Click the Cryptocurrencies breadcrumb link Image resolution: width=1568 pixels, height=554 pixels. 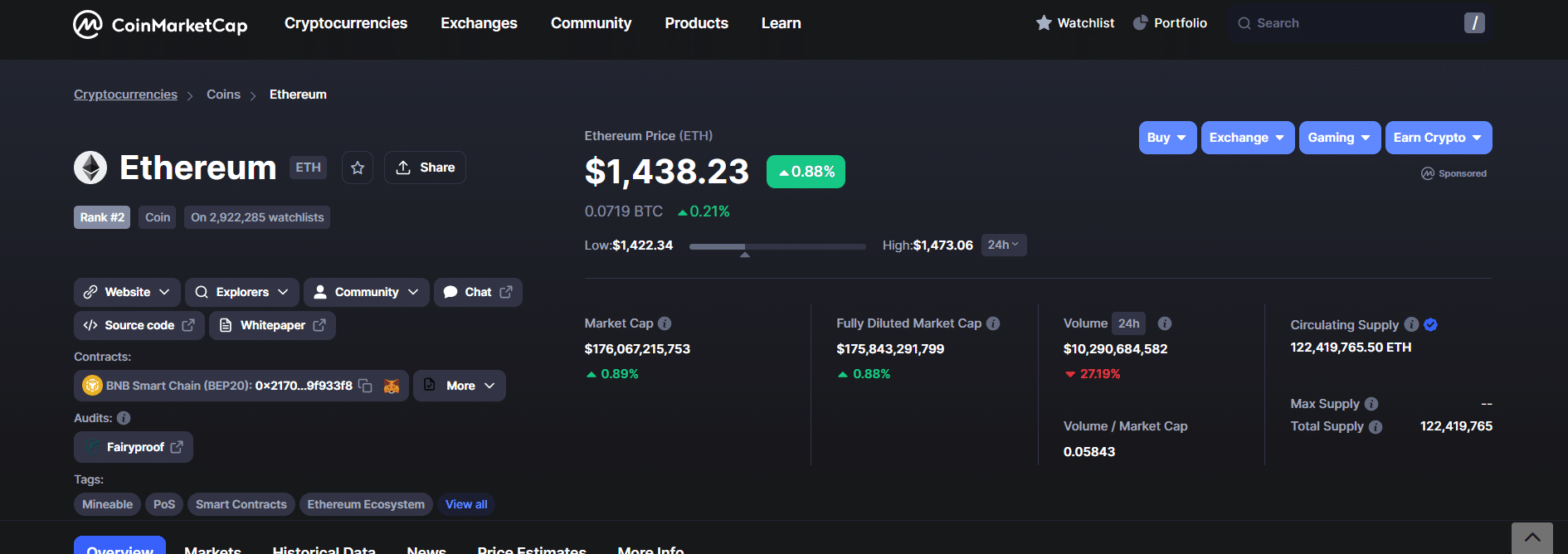tap(125, 95)
